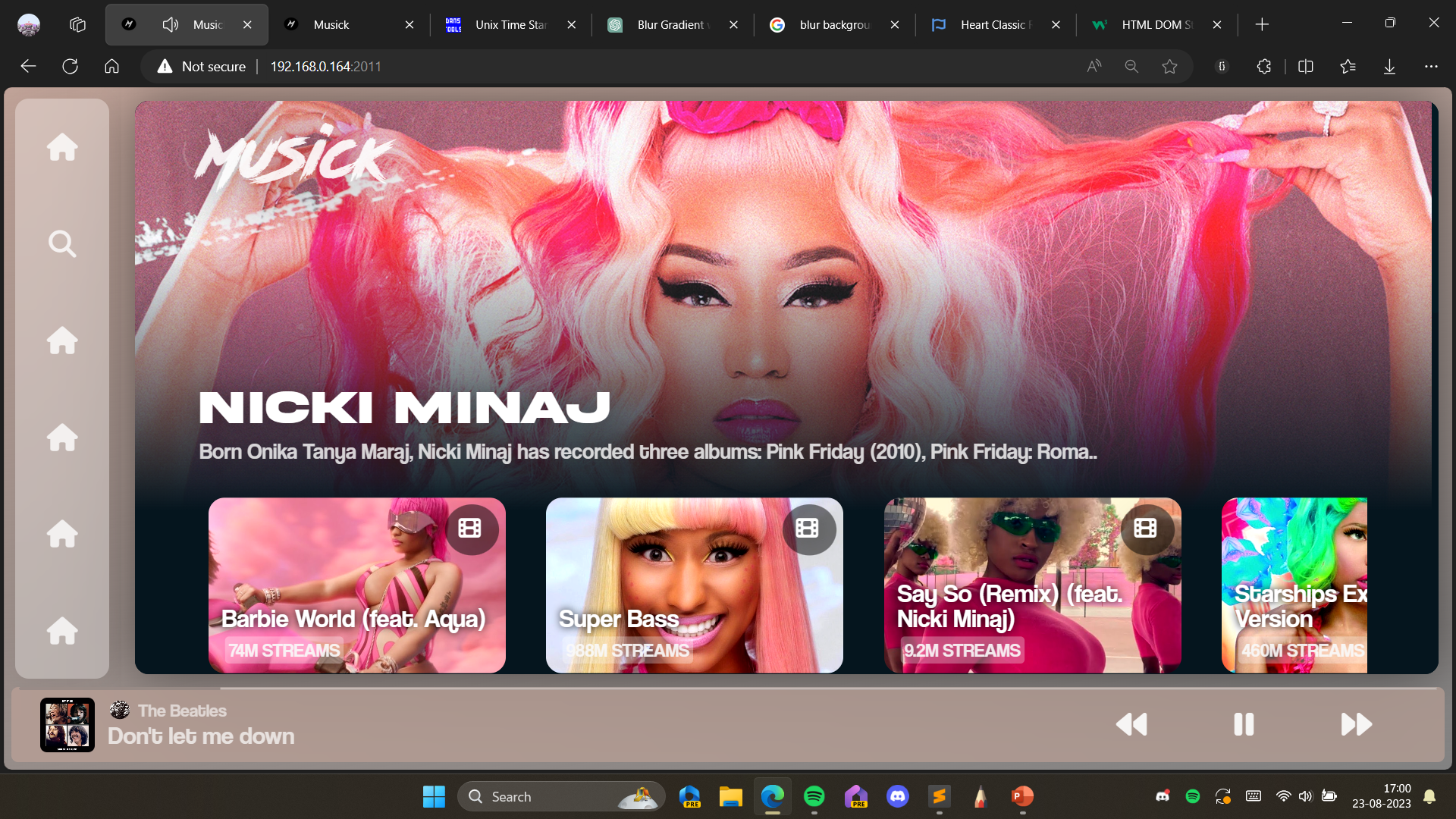Image resolution: width=1456 pixels, height=819 pixels.
Task: Click the topmost home icon in the sidebar
Action: 62,146
